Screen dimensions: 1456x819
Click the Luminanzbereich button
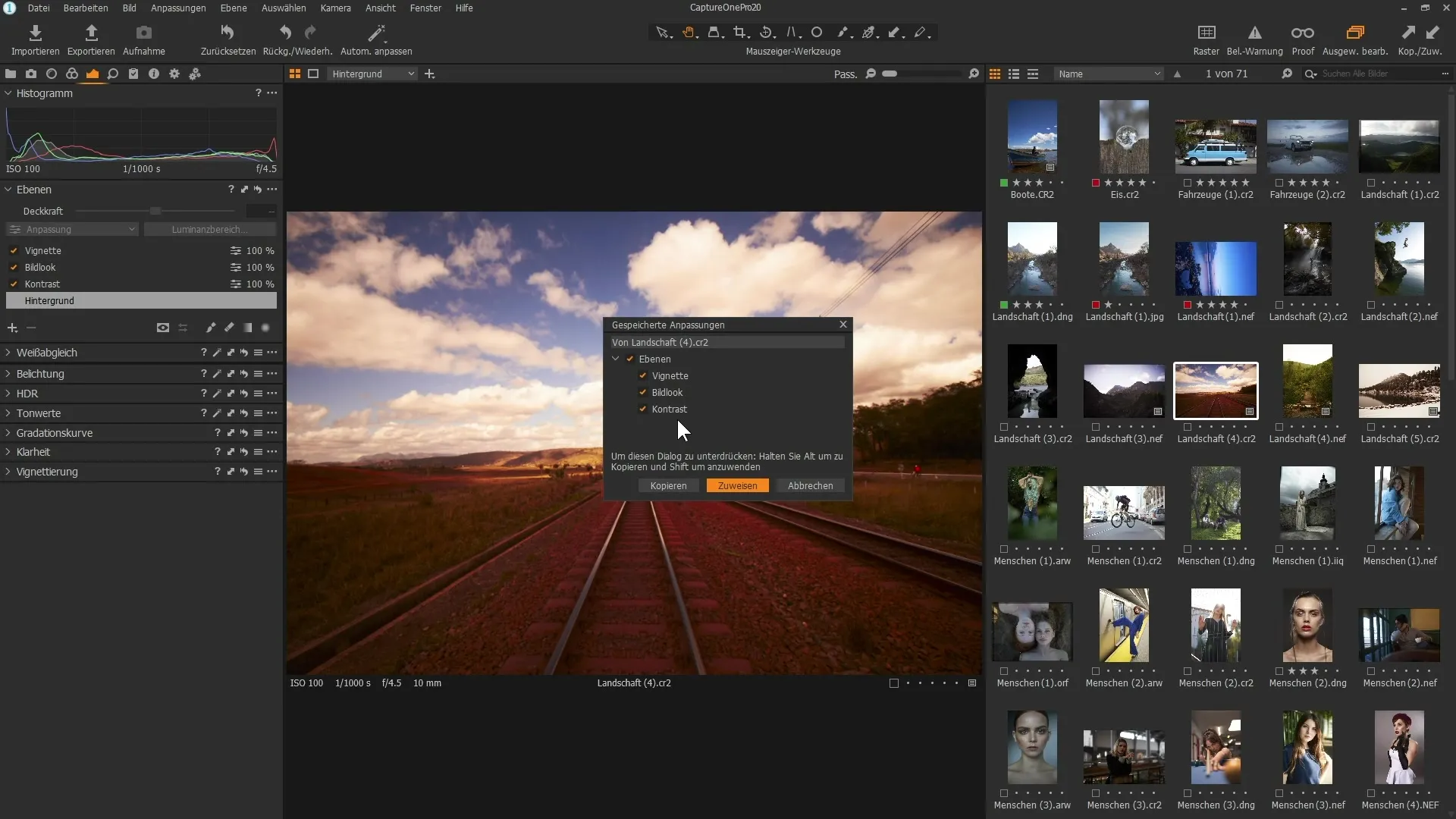[209, 229]
